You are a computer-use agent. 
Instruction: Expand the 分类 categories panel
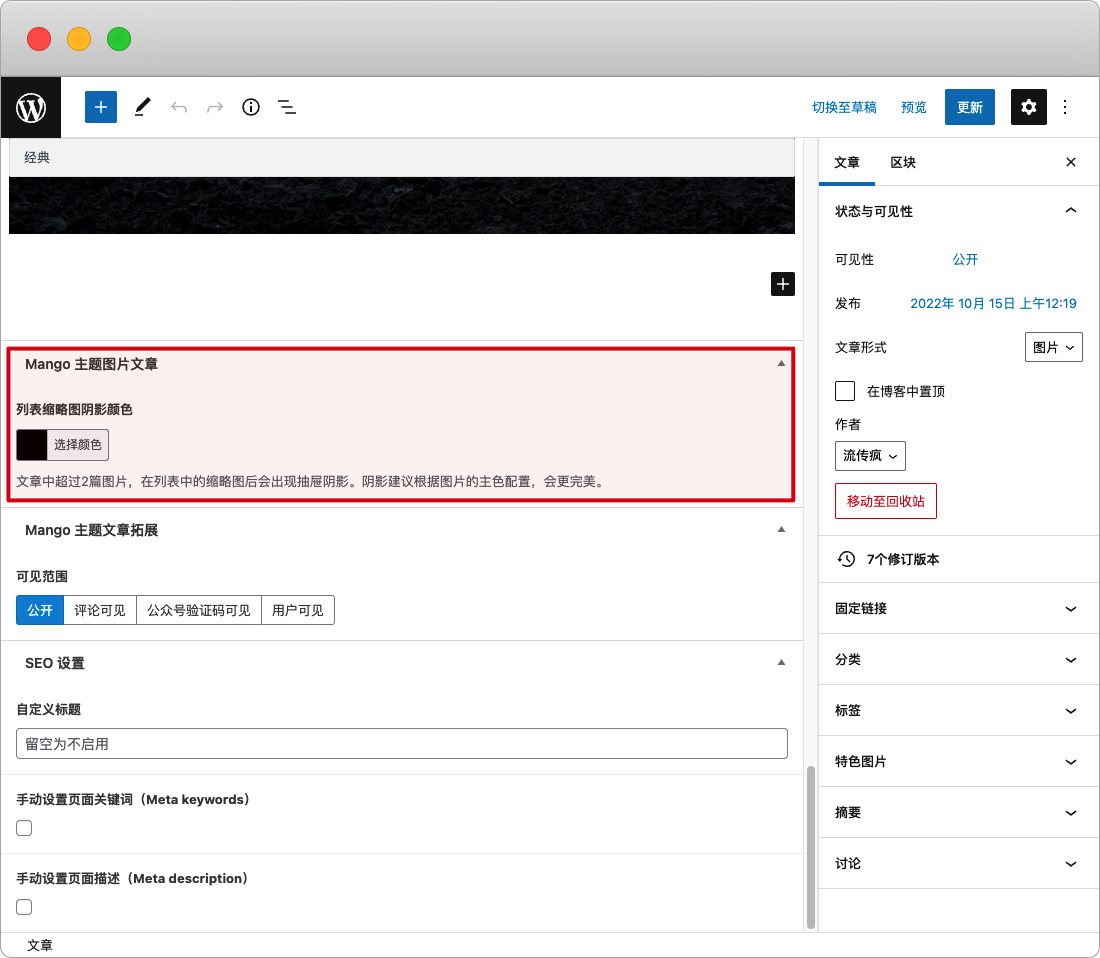pyautogui.click(x=958, y=660)
